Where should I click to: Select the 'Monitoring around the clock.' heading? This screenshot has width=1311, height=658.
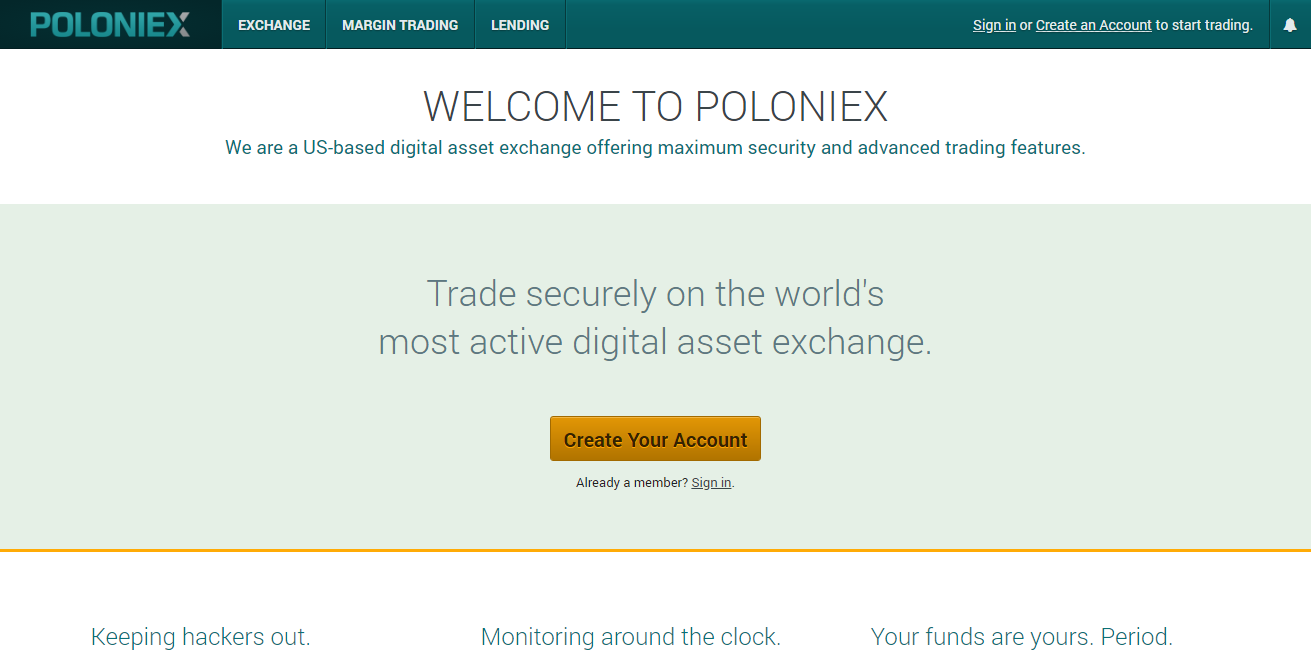click(631, 637)
